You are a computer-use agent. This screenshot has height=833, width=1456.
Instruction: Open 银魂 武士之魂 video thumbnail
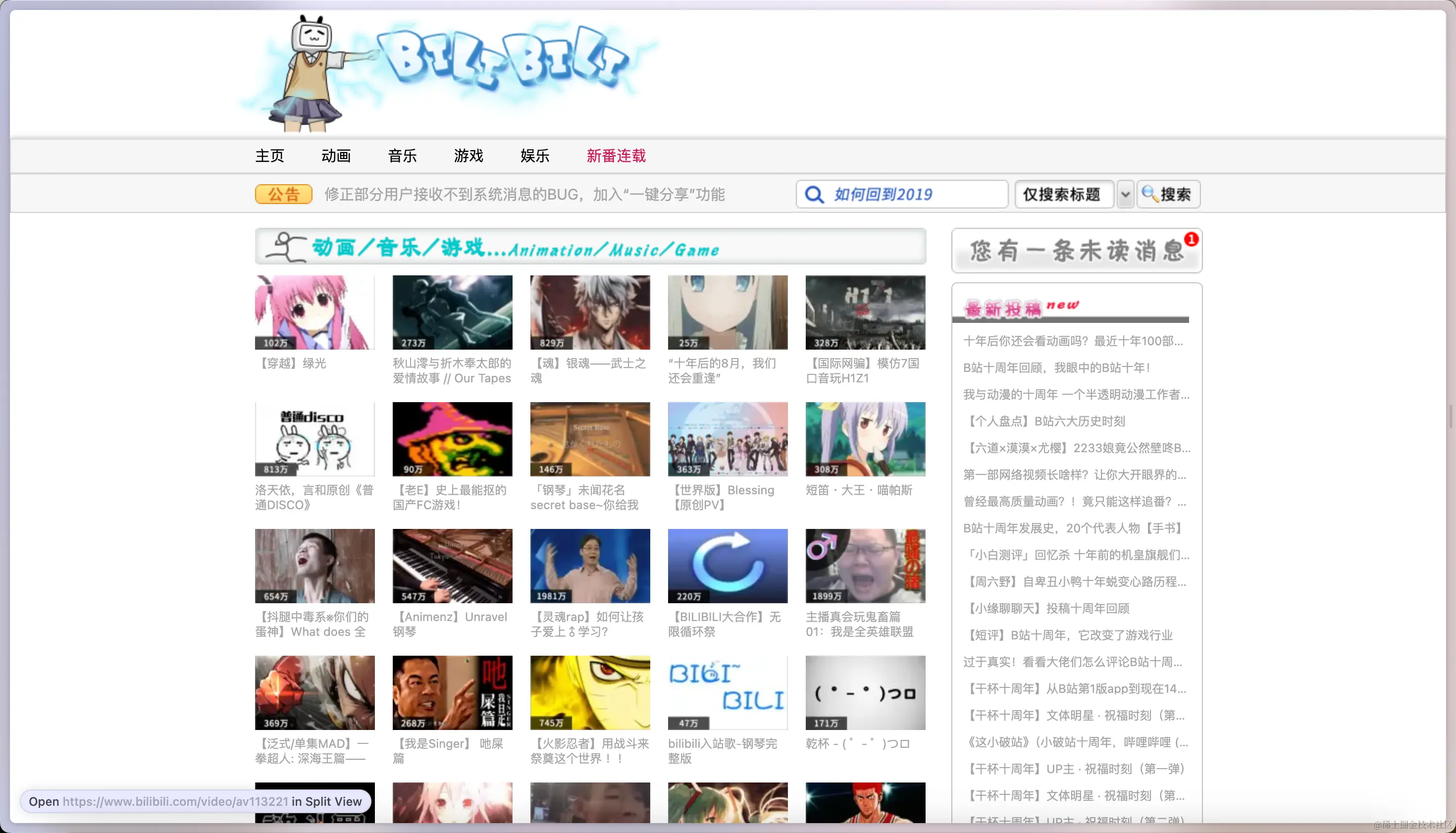(x=590, y=312)
